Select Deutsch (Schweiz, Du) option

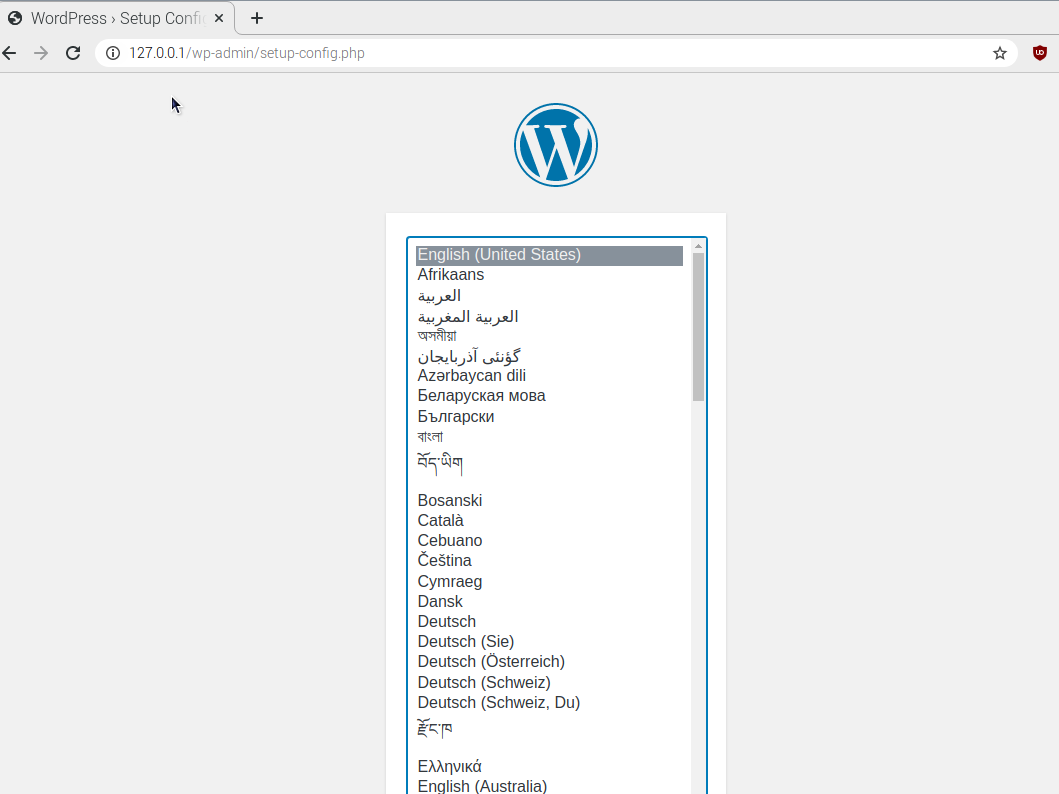[x=550, y=703]
